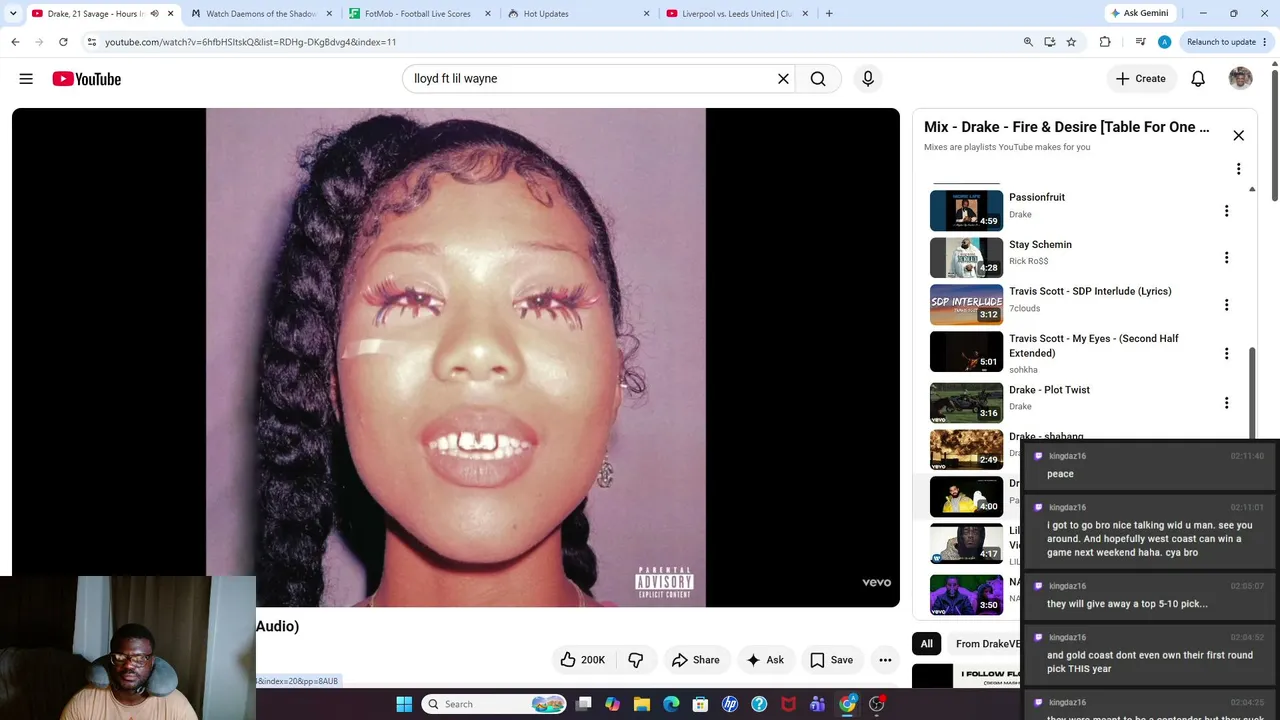
Task: Switch to Watch Daemons of the Shadow tab
Action: (x=262, y=14)
